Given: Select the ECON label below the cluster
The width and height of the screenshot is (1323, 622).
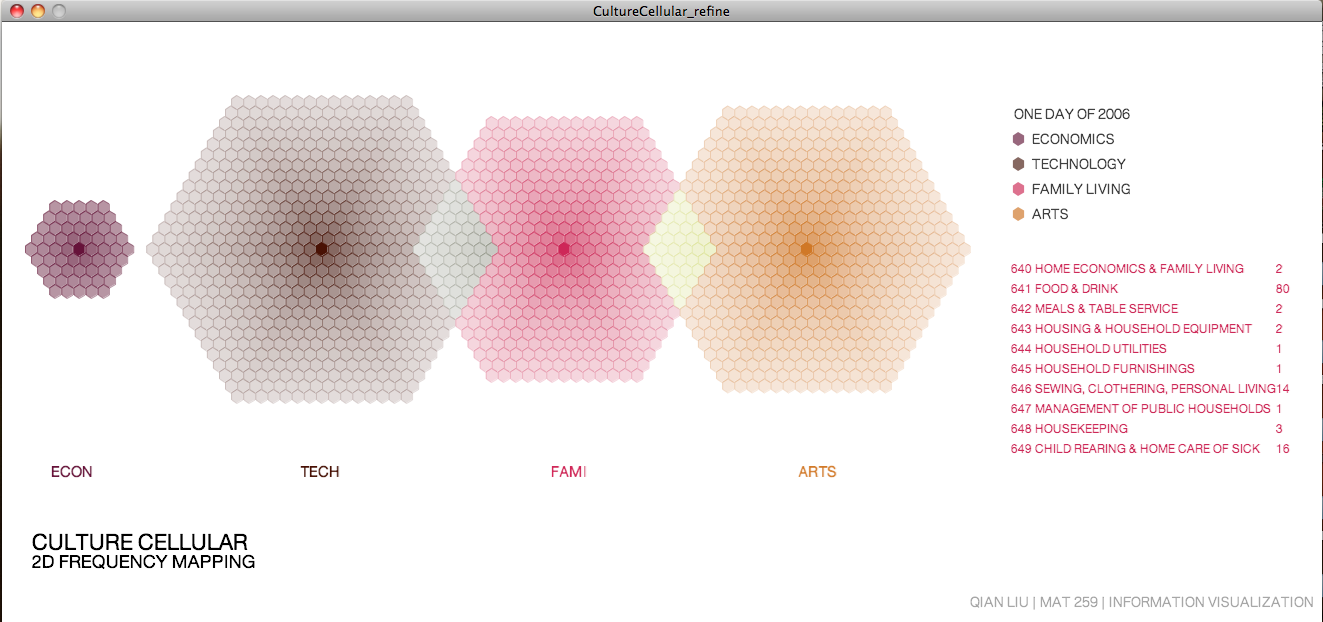Looking at the screenshot, I should (71, 472).
